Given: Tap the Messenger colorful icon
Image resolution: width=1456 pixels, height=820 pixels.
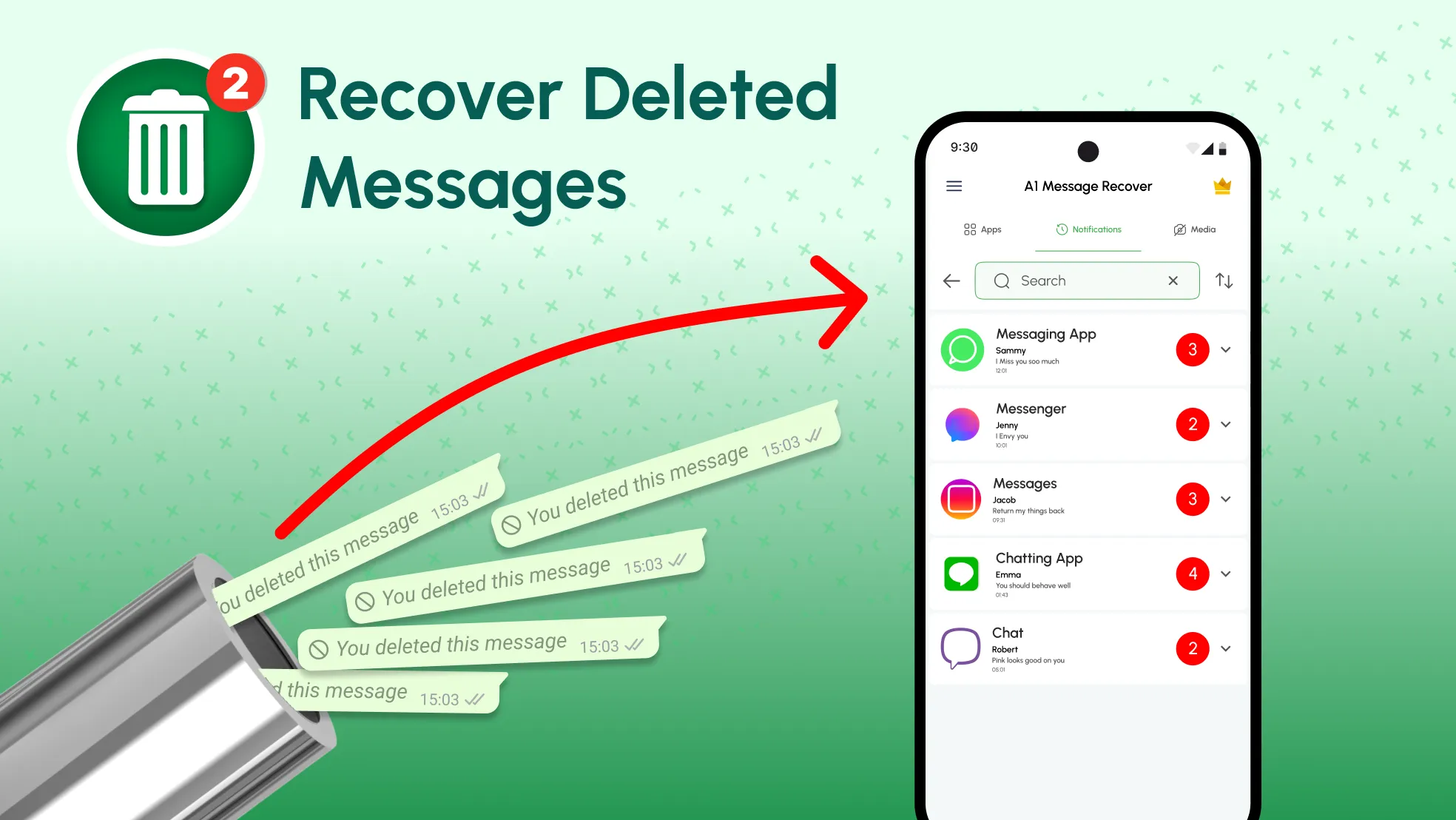Looking at the screenshot, I should 961,424.
